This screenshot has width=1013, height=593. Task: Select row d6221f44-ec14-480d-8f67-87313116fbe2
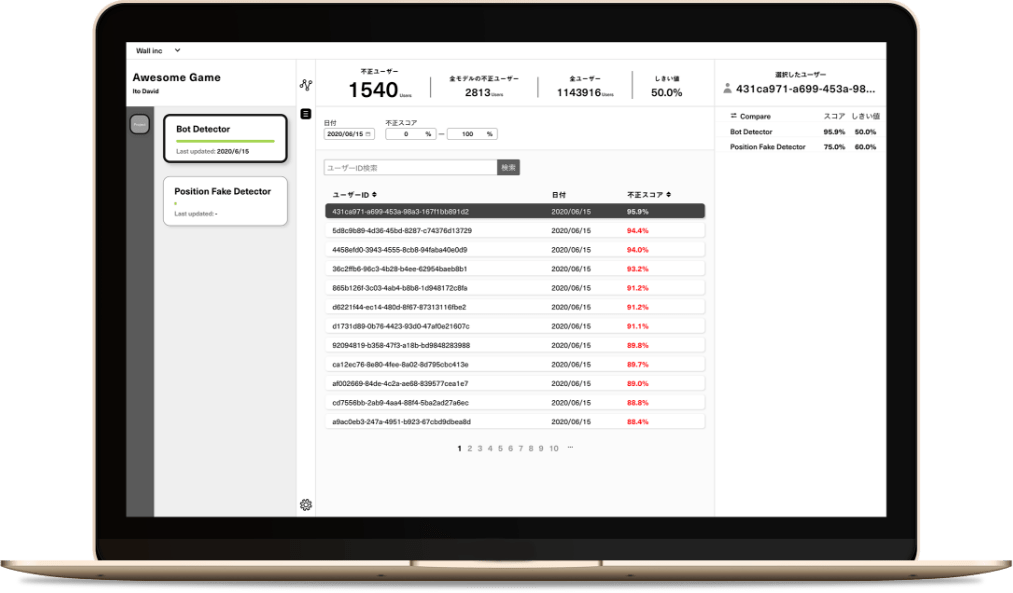tap(515, 307)
